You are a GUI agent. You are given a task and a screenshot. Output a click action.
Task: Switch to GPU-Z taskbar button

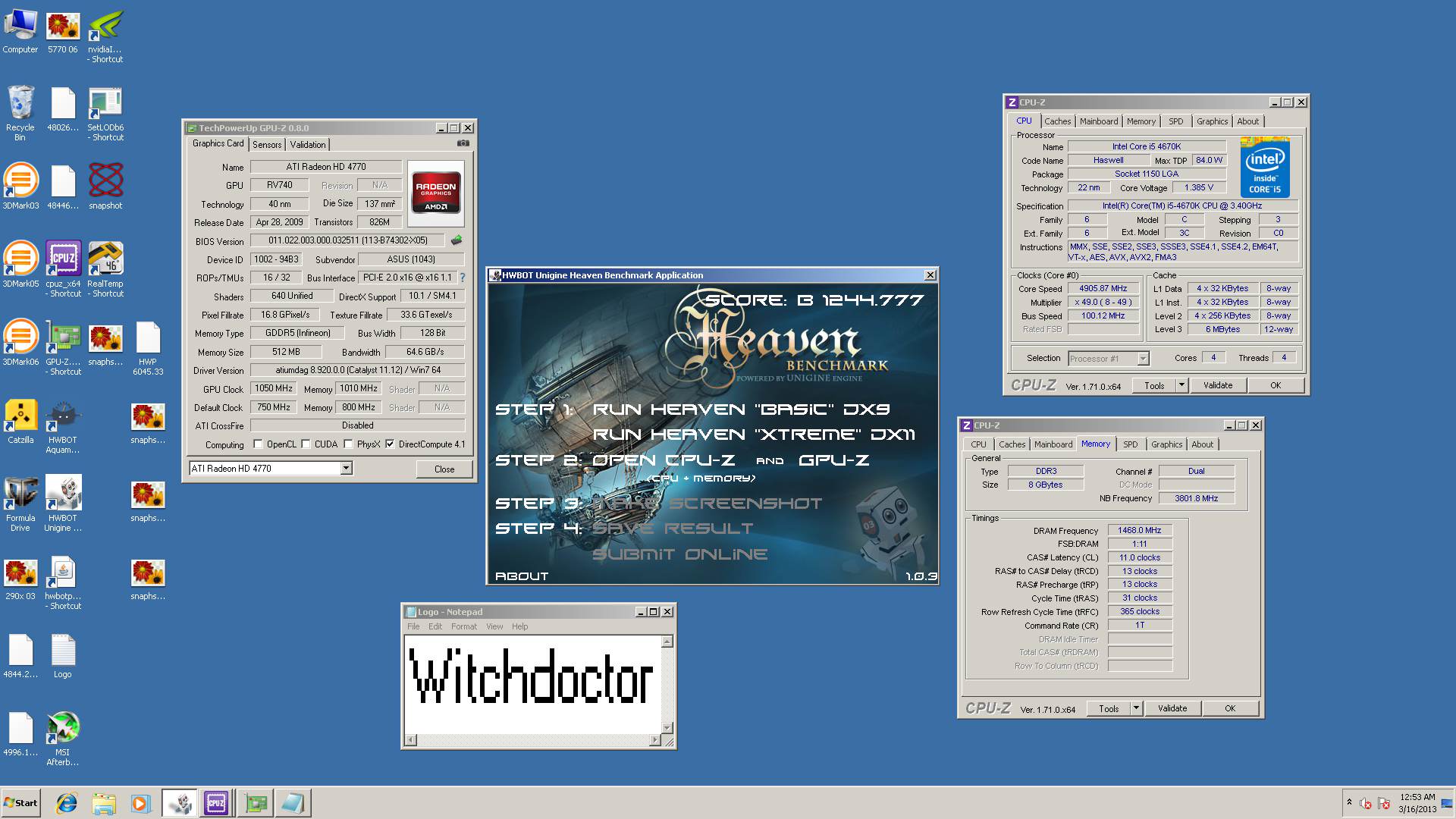[x=256, y=803]
